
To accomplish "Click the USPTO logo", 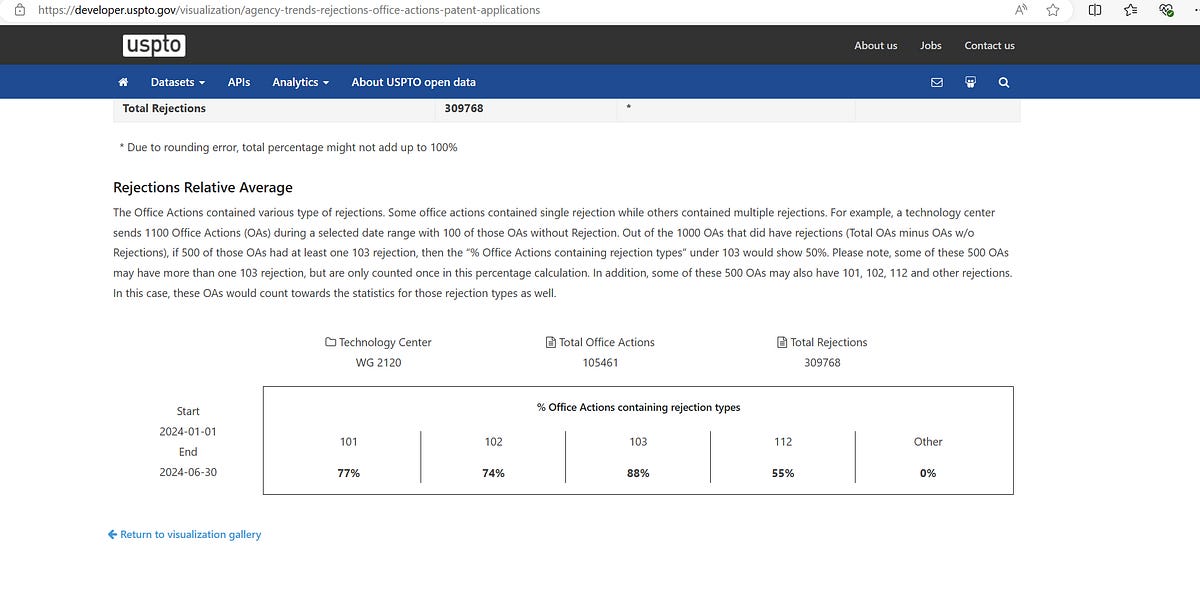I will coord(154,45).
